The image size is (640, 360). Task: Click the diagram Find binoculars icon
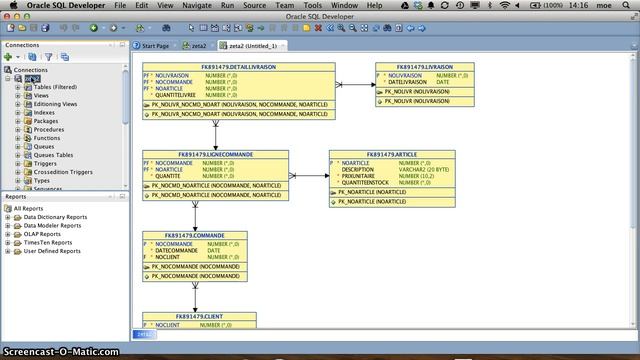tap(387, 28)
